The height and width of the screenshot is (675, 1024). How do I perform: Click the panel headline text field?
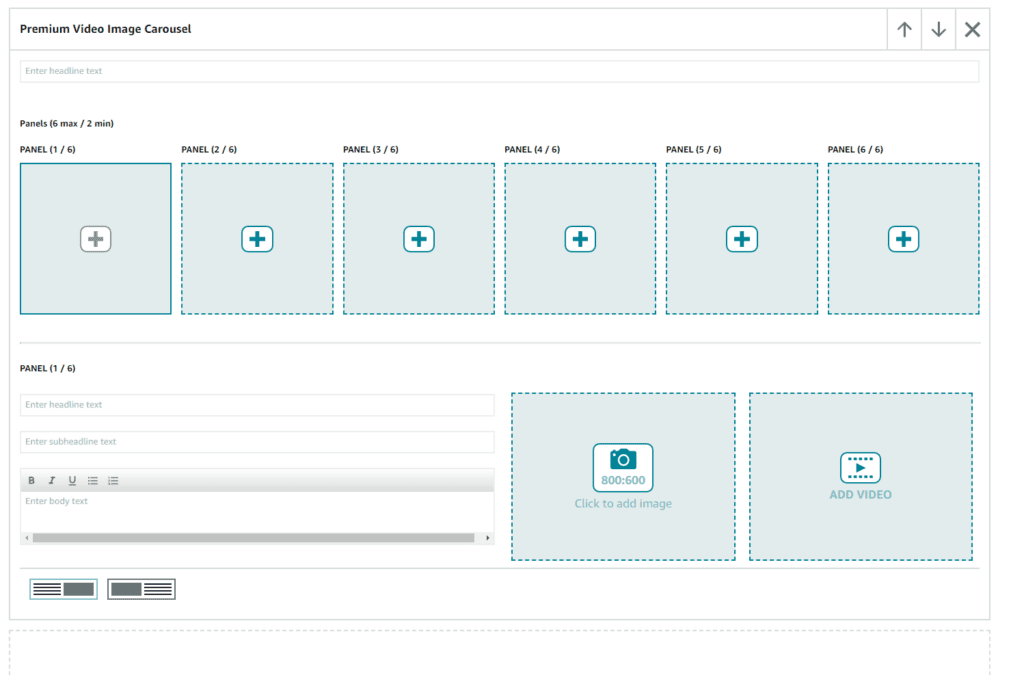pos(257,405)
